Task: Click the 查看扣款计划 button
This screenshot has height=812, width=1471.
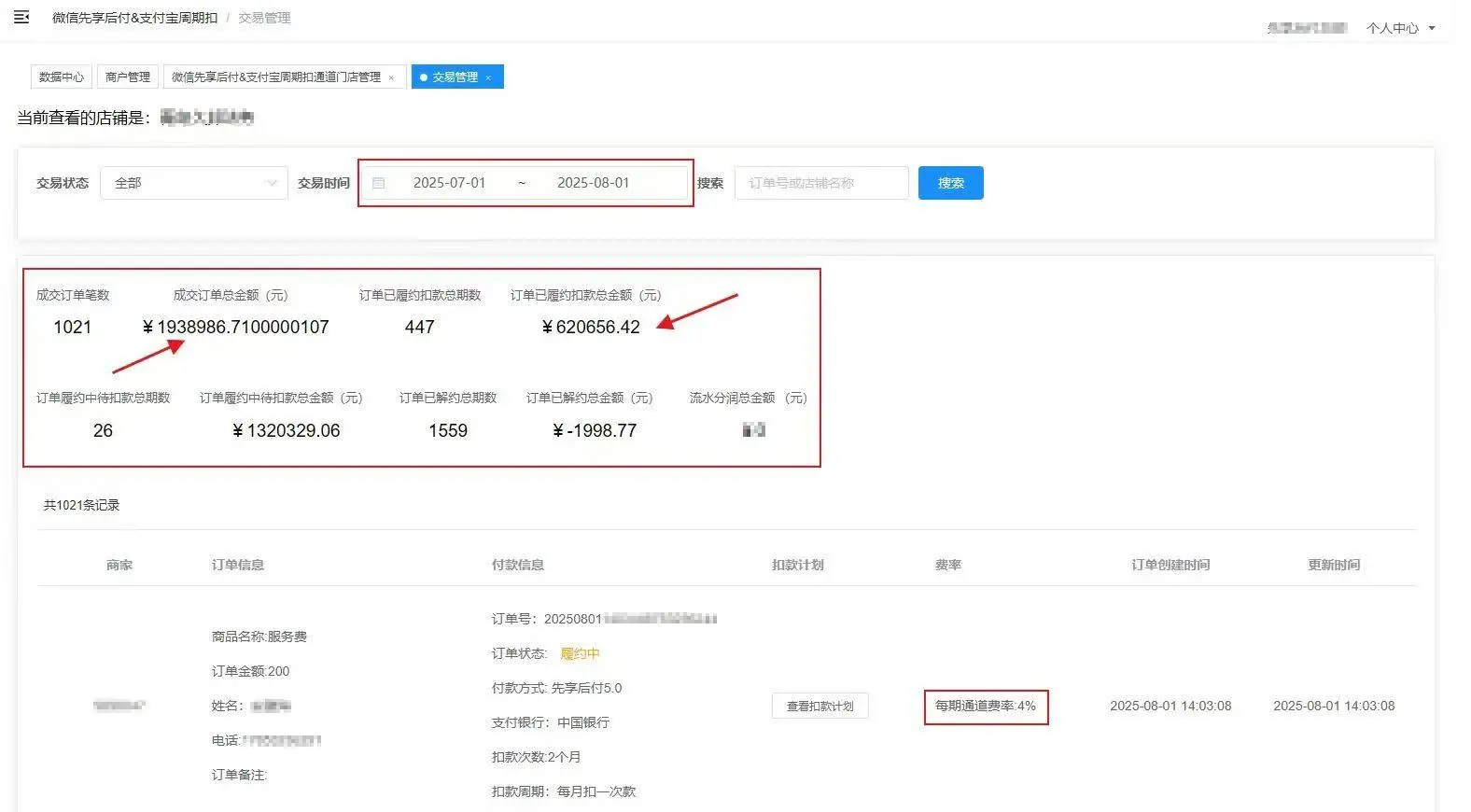Action: point(820,706)
